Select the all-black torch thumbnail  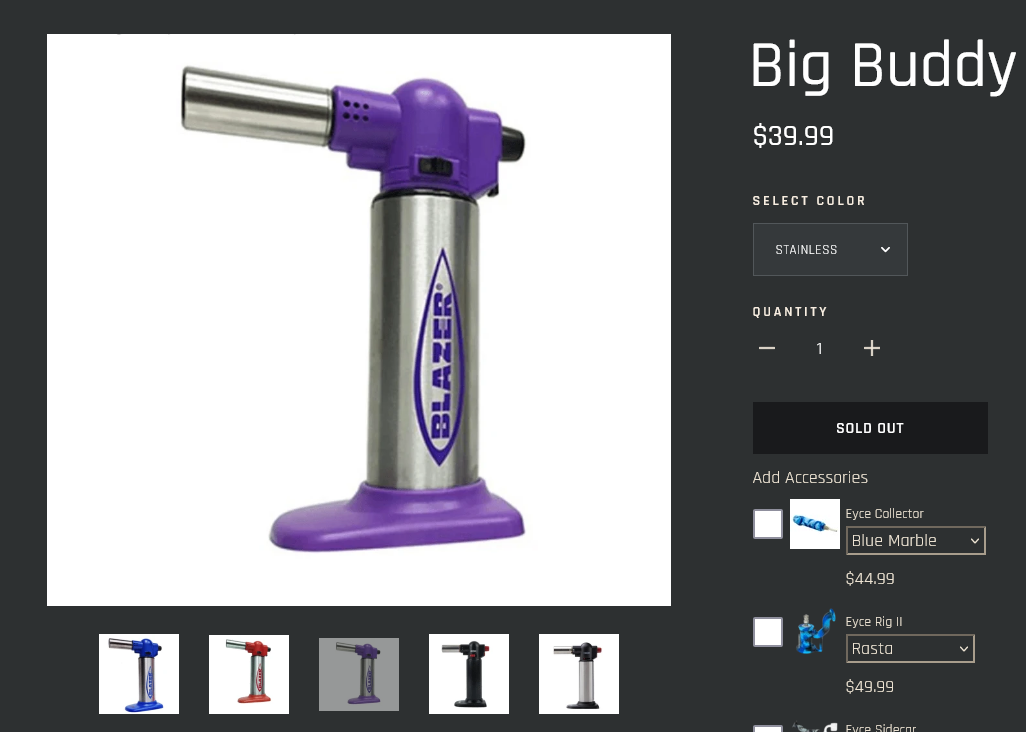pyautogui.click(x=469, y=674)
